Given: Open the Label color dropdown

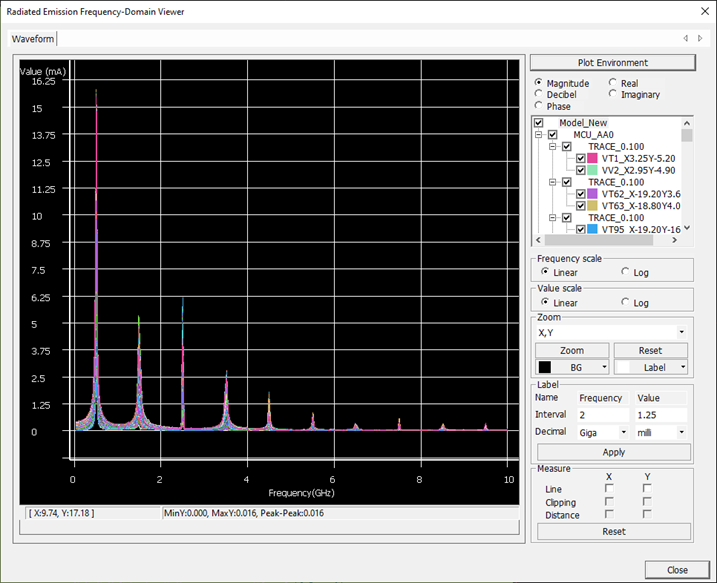Looking at the screenshot, I should [681, 367].
